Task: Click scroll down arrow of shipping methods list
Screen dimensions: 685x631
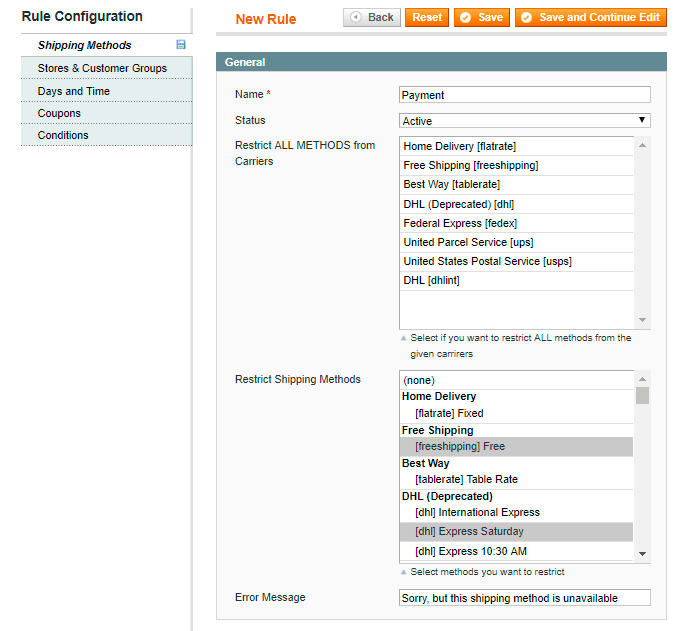Action: click(x=642, y=554)
